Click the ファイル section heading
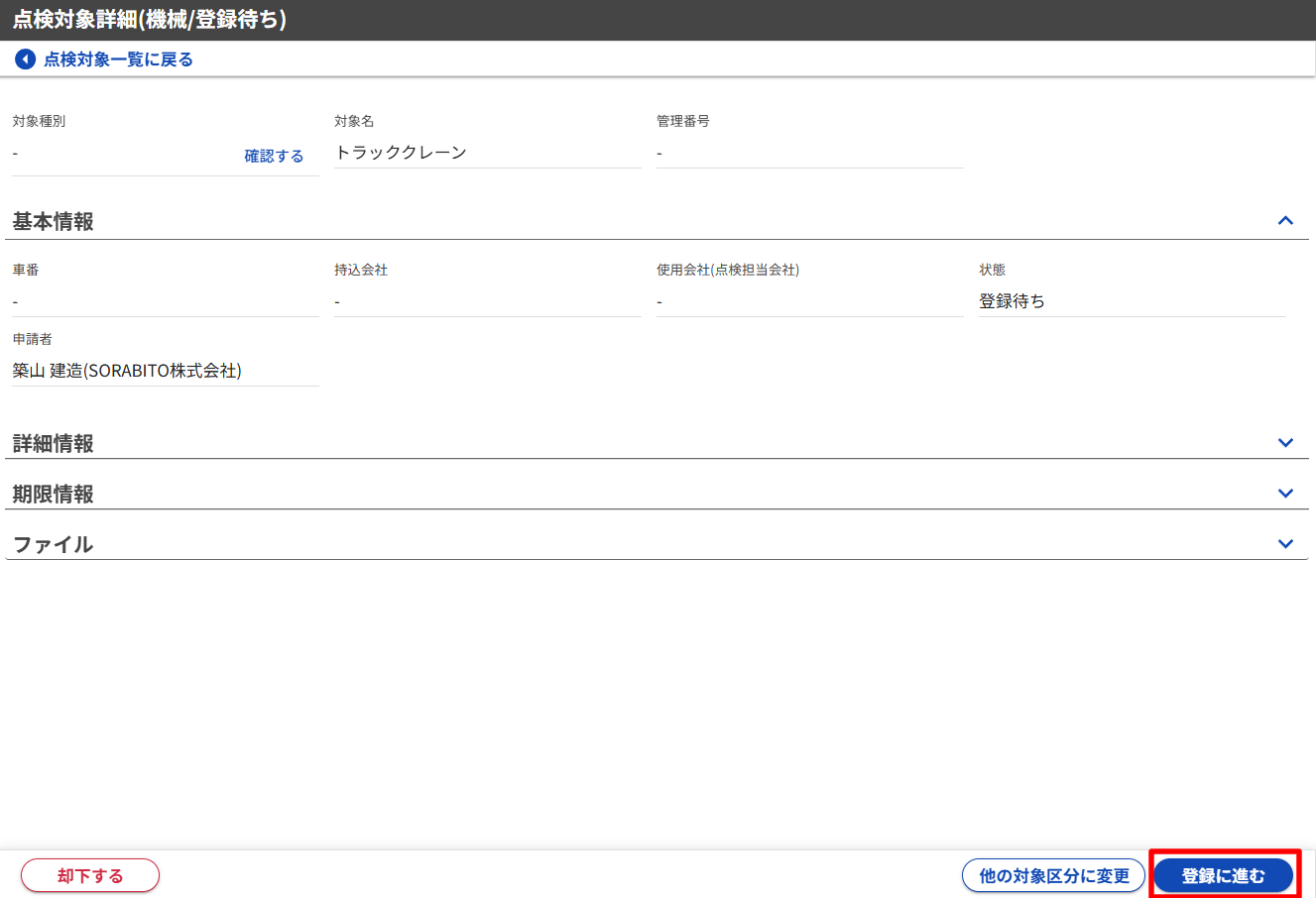The height and width of the screenshot is (898, 1316). [53, 545]
